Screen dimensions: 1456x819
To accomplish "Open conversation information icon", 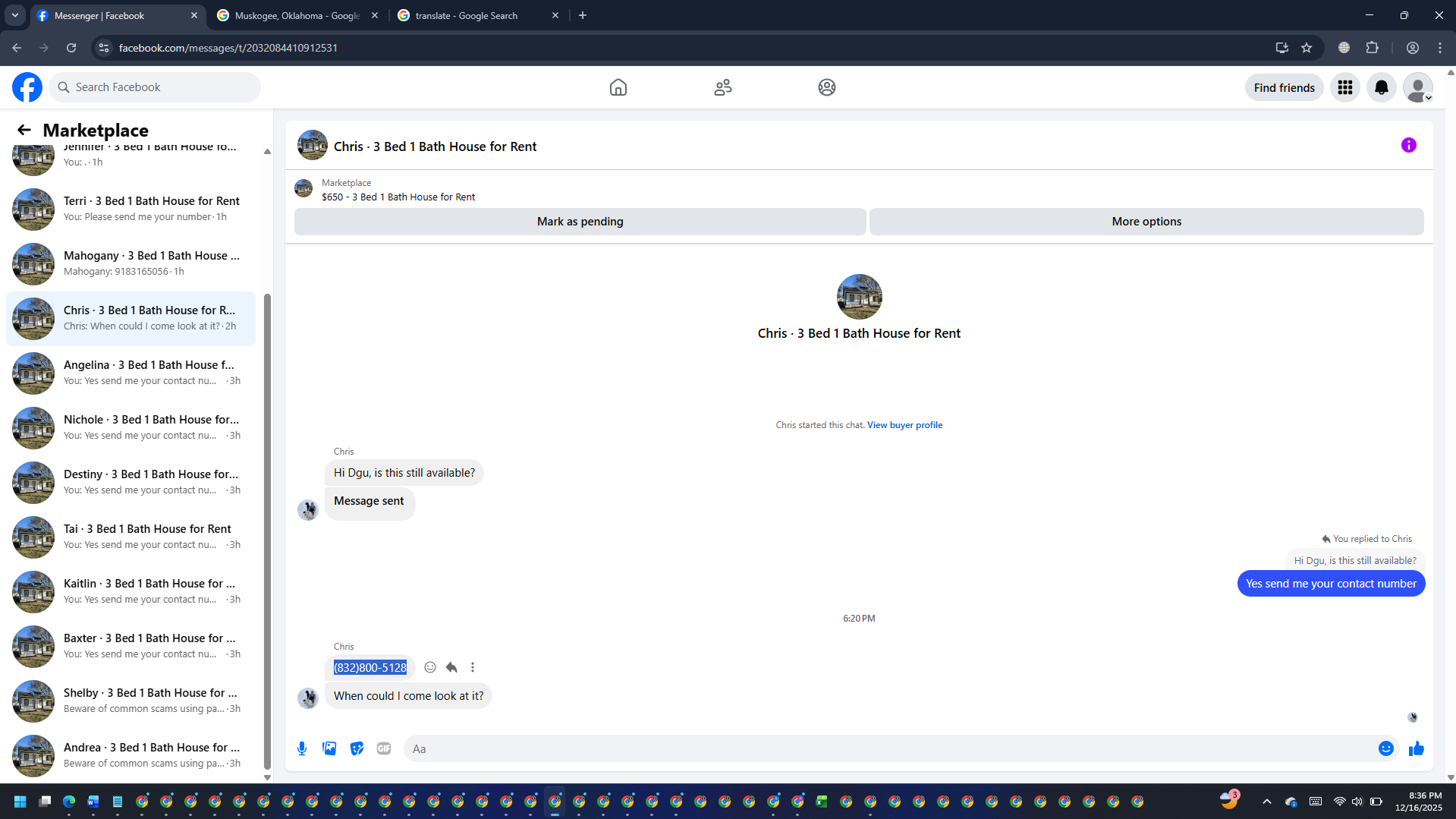I will tap(1409, 145).
